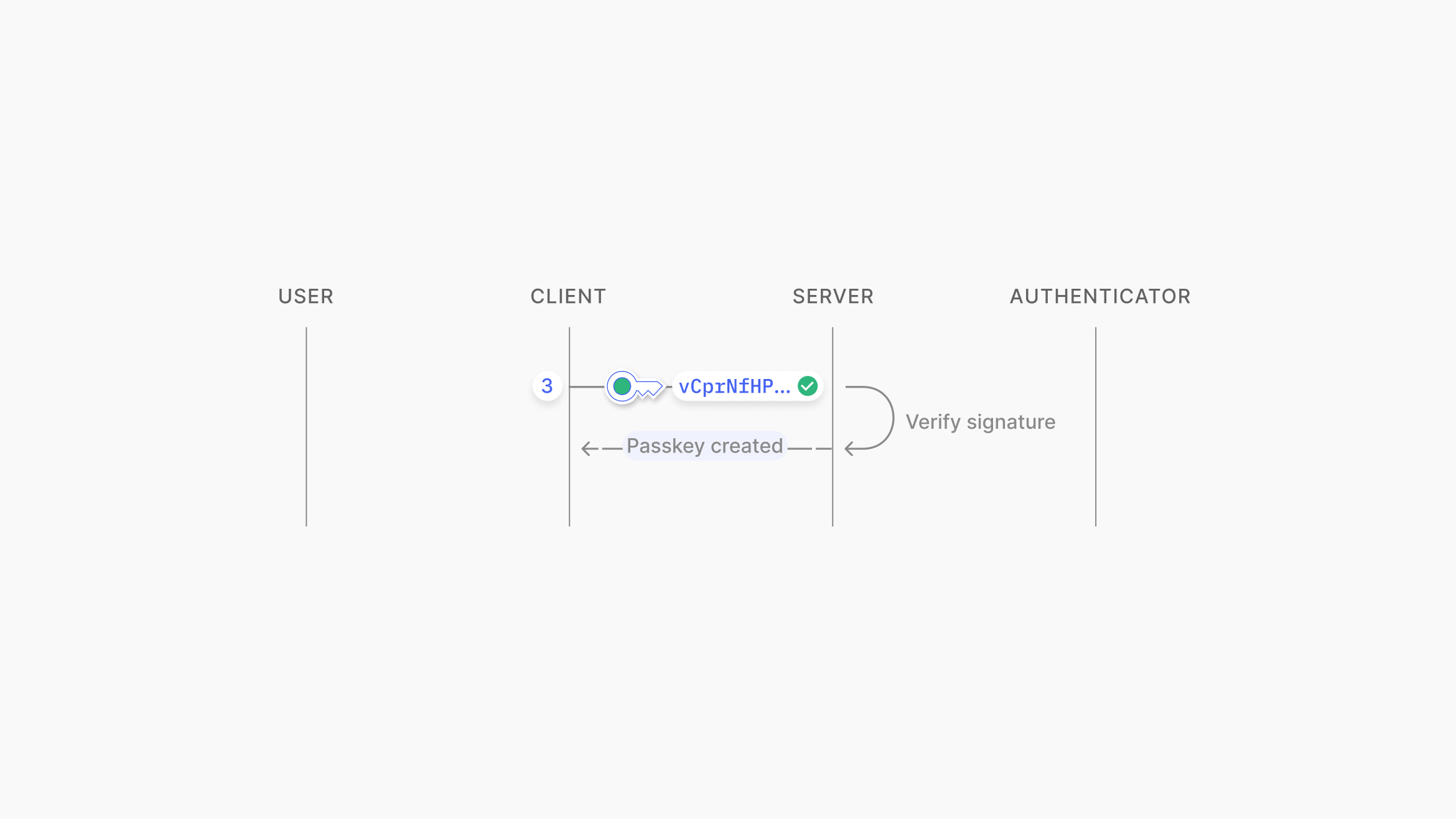The width and height of the screenshot is (1456, 819).
Task: Click the Verify signature text
Action: [x=981, y=422]
